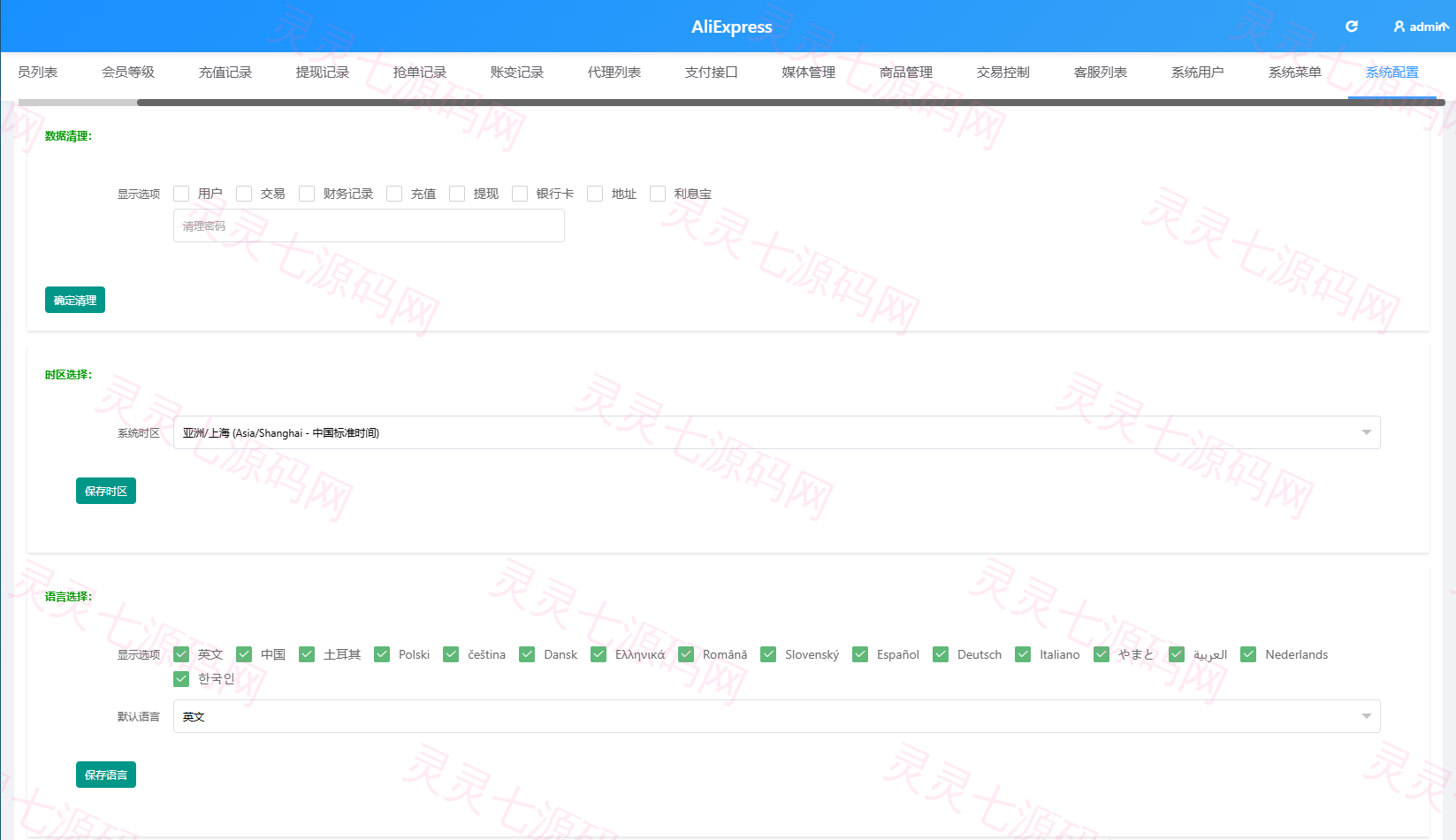Click the refresh icon in header

[1351, 27]
